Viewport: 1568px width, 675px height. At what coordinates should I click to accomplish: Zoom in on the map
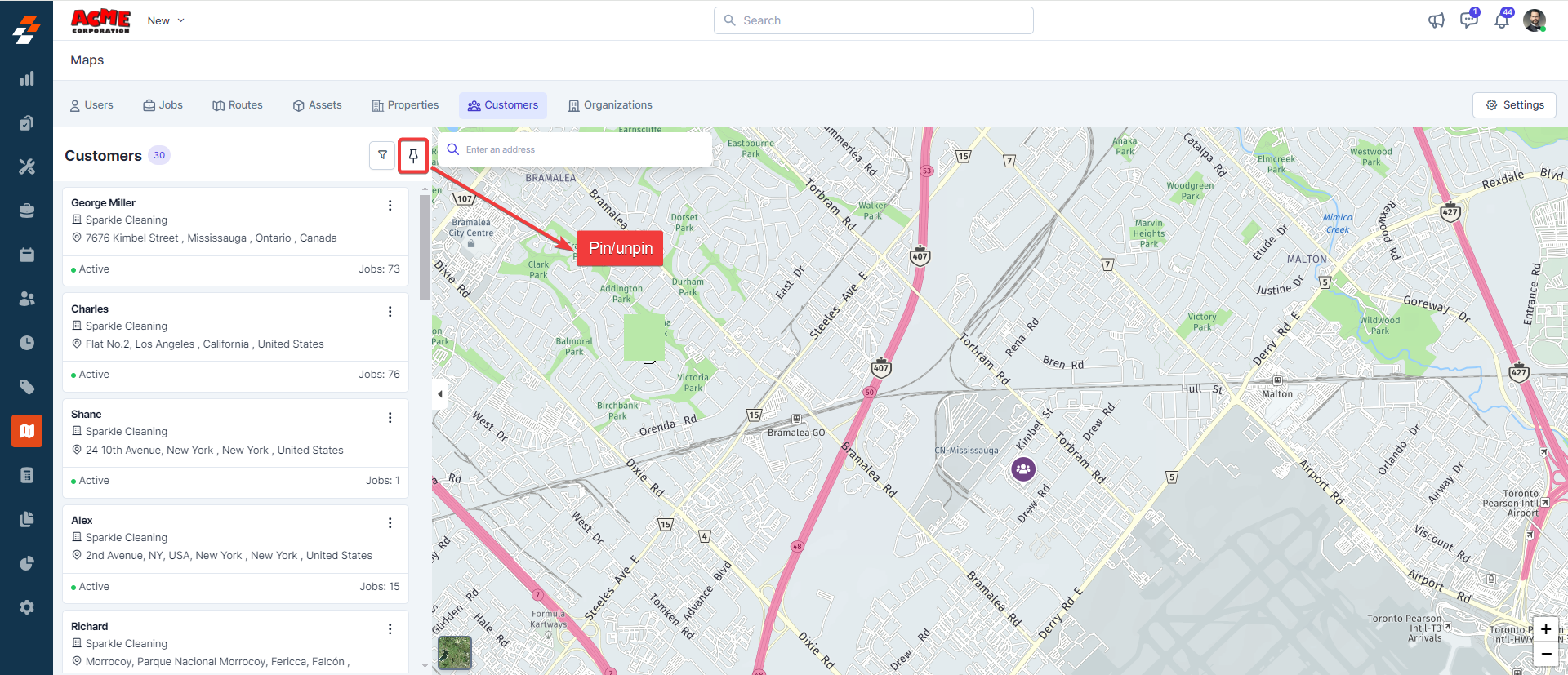pos(1546,629)
